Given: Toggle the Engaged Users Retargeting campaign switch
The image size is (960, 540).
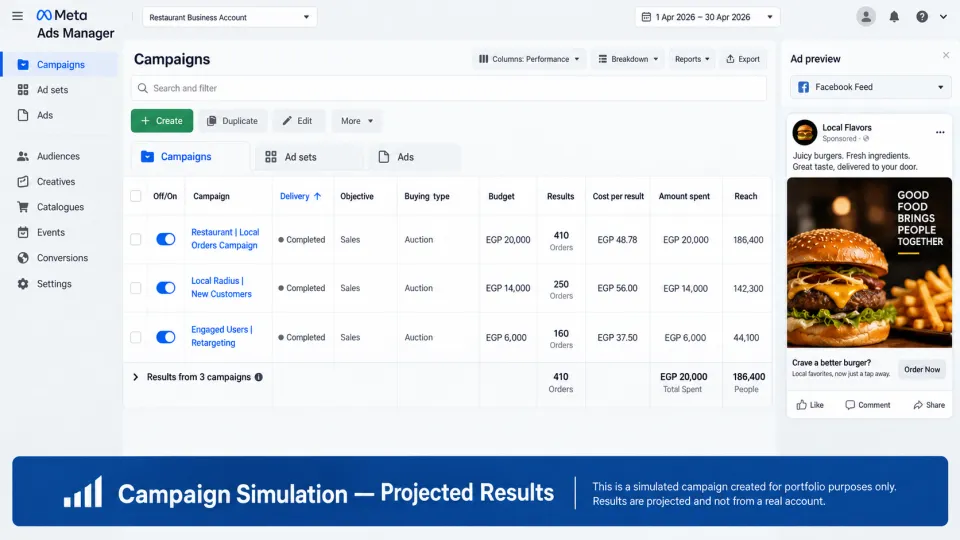Looking at the screenshot, I should [165, 337].
